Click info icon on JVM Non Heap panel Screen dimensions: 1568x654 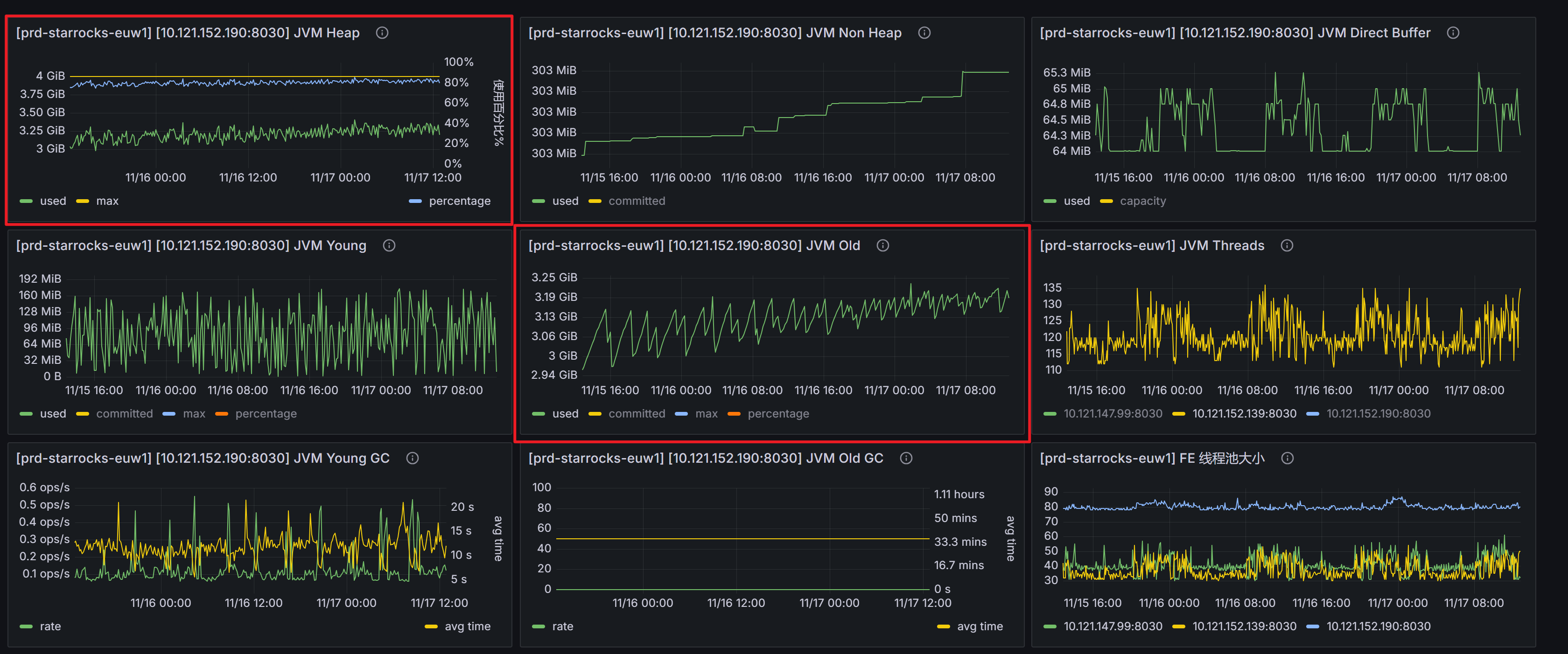924,33
